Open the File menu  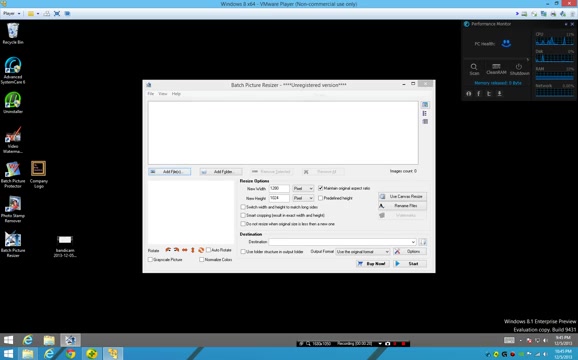(x=151, y=94)
